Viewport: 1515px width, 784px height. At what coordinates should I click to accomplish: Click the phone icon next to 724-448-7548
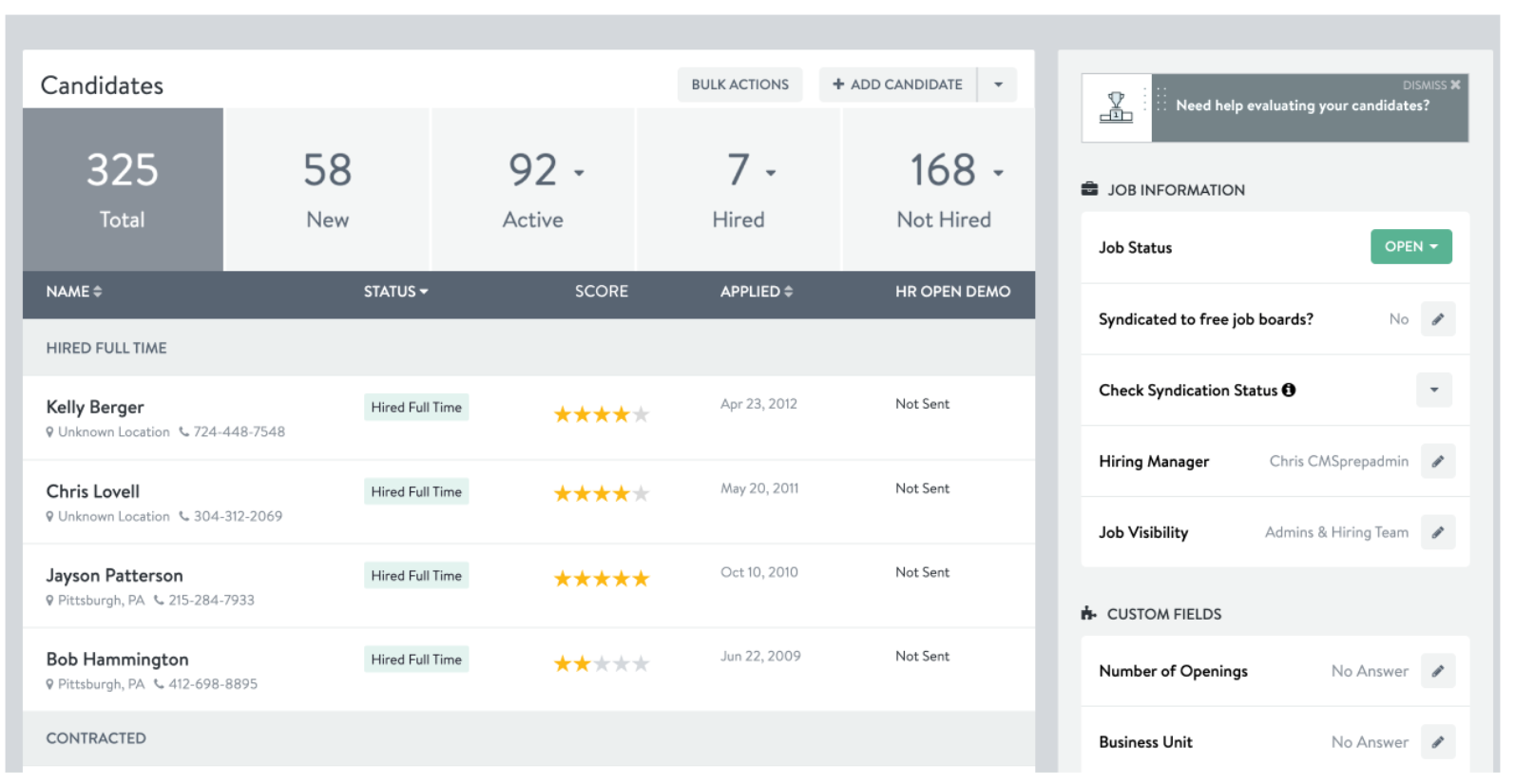(x=184, y=432)
